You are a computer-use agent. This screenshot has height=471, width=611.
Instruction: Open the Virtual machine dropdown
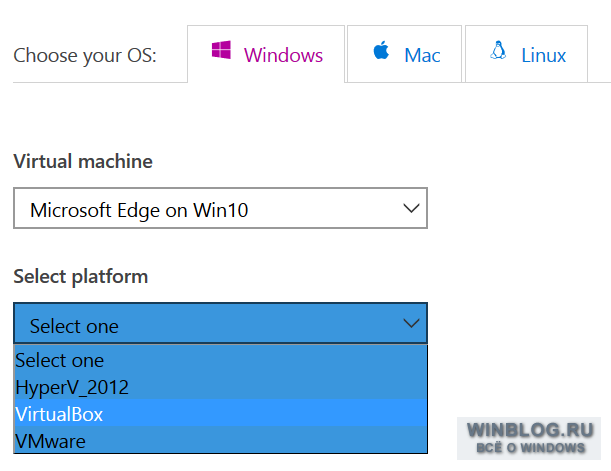(x=221, y=208)
